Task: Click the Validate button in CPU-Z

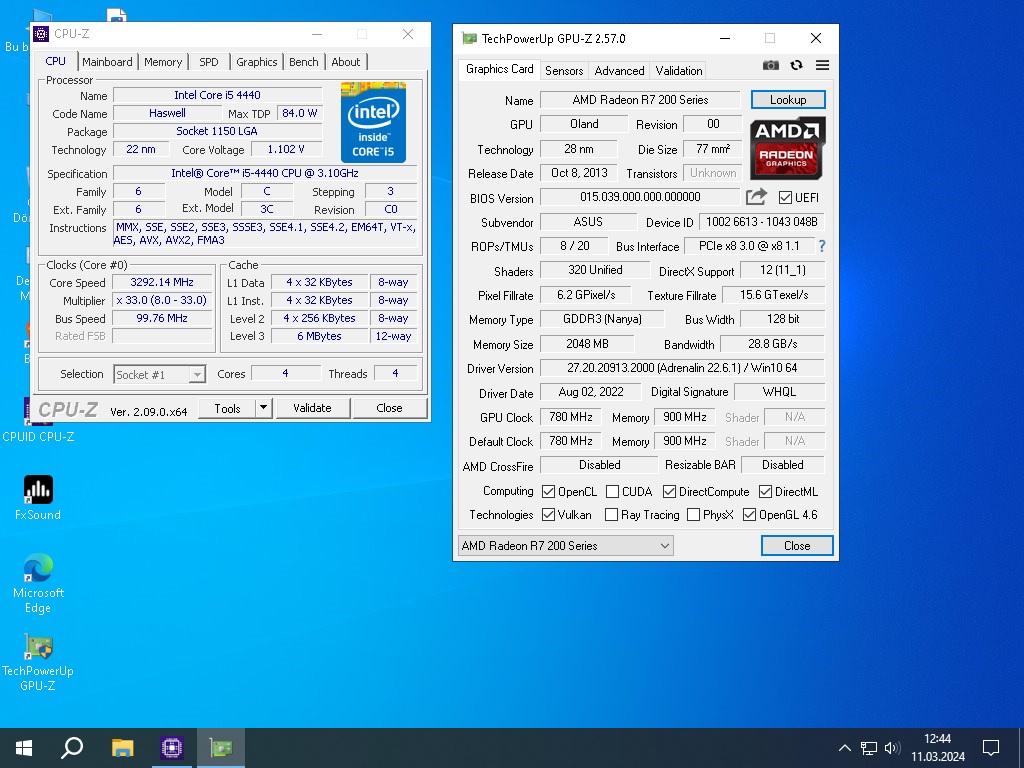Action: (312, 408)
